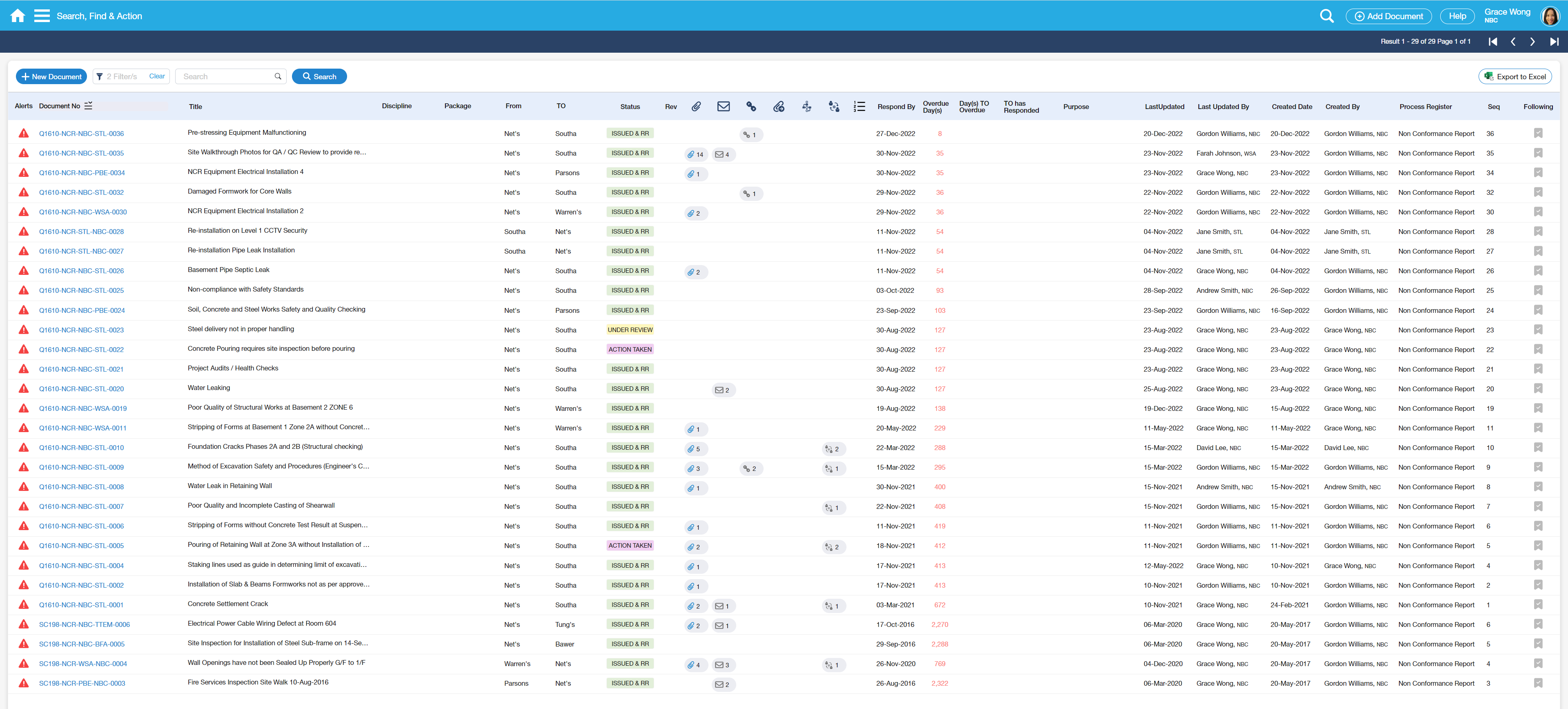
Task: Toggle following for SC198-NCR-PBE-NBC-0003 row
Action: coord(1537,683)
